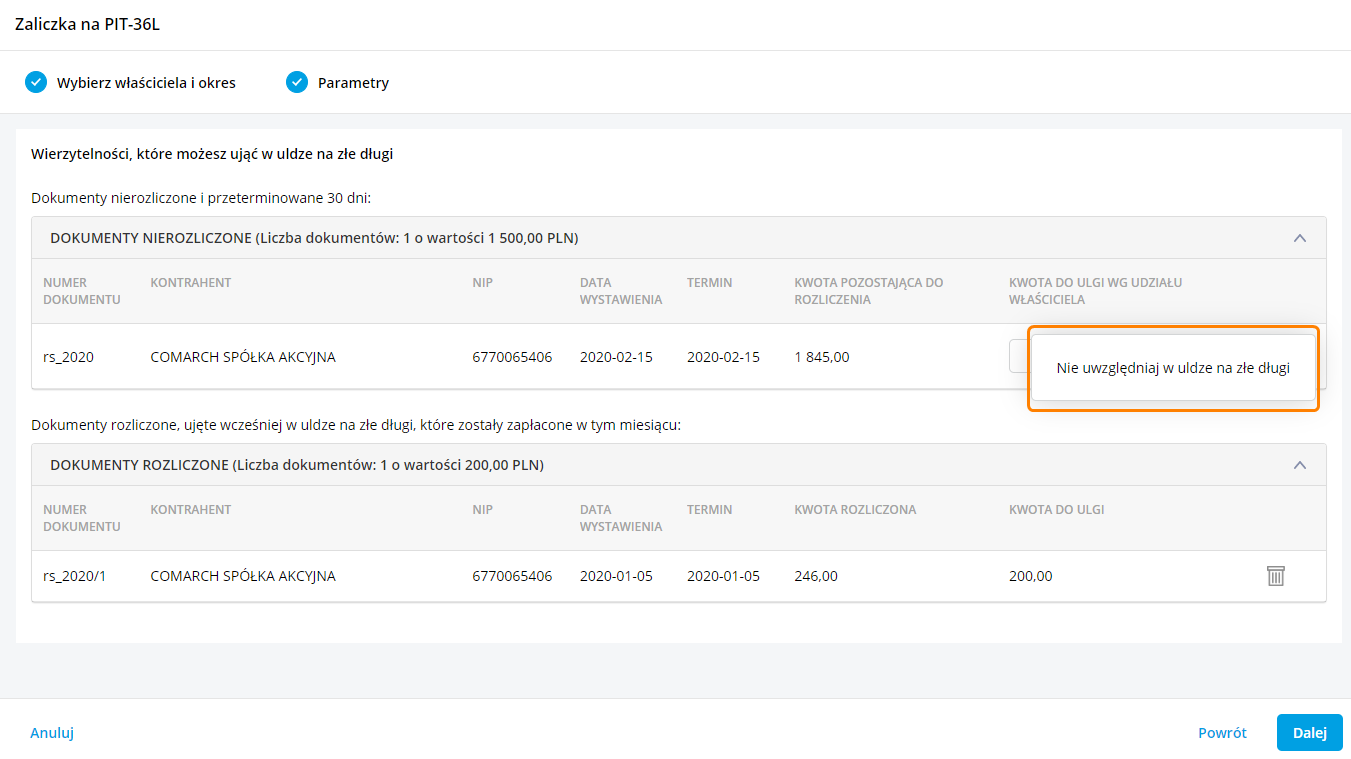Click COMARCH SPÓŁKA AKCYJNA in the rs_2020 row

pos(243,357)
